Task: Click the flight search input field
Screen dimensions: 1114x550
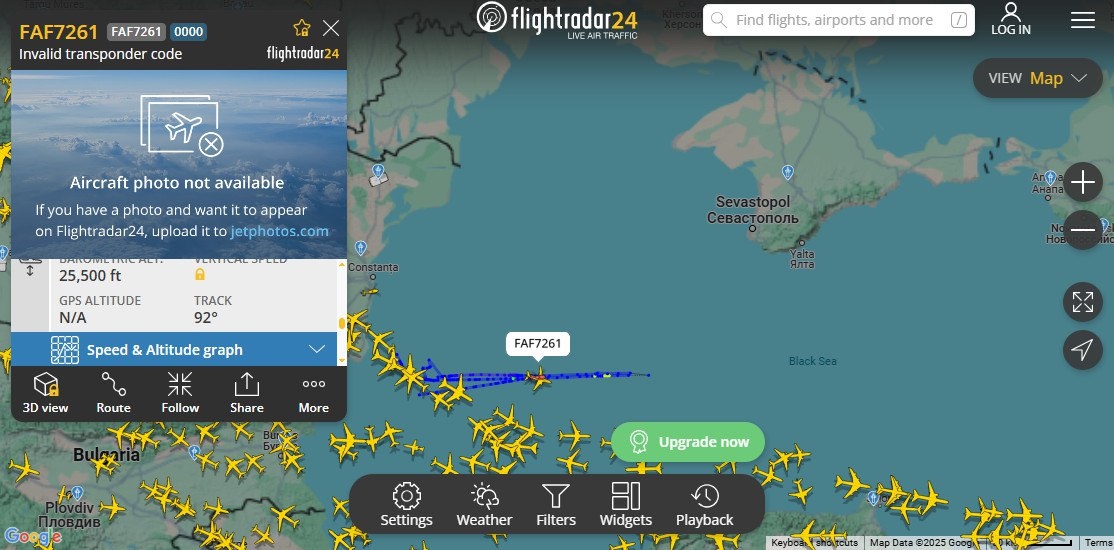Action: click(x=839, y=20)
